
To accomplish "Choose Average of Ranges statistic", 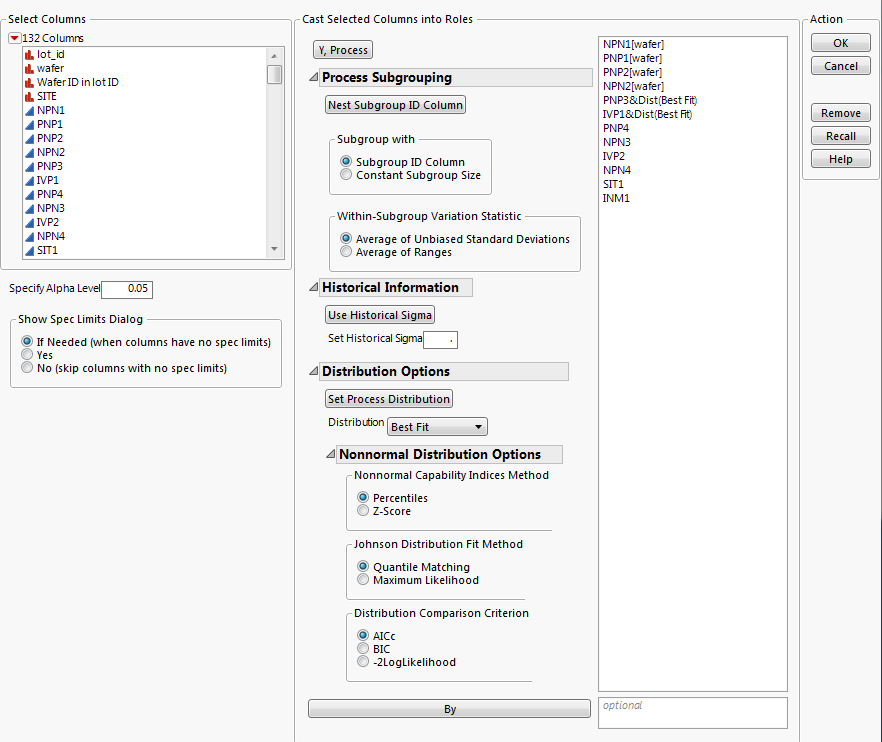I will coord(347,252).
